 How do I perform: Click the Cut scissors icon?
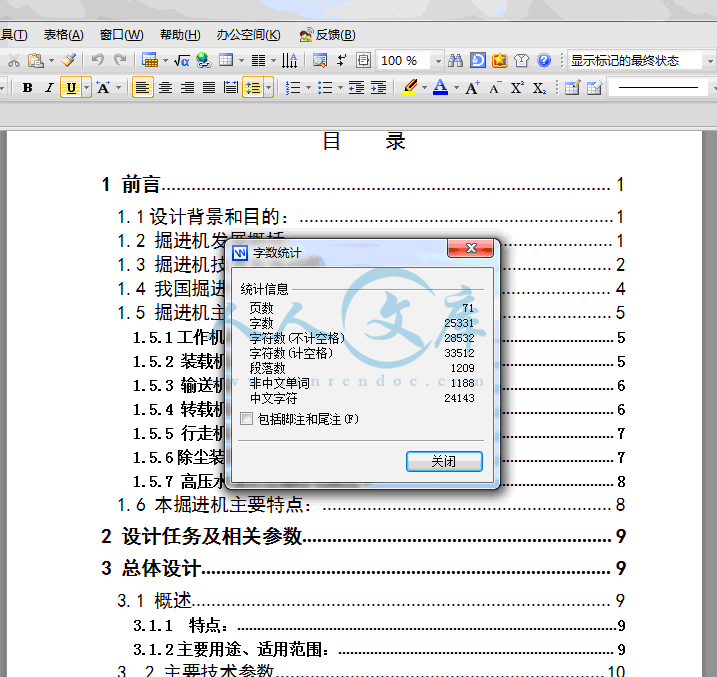click(x=14, y=60)
